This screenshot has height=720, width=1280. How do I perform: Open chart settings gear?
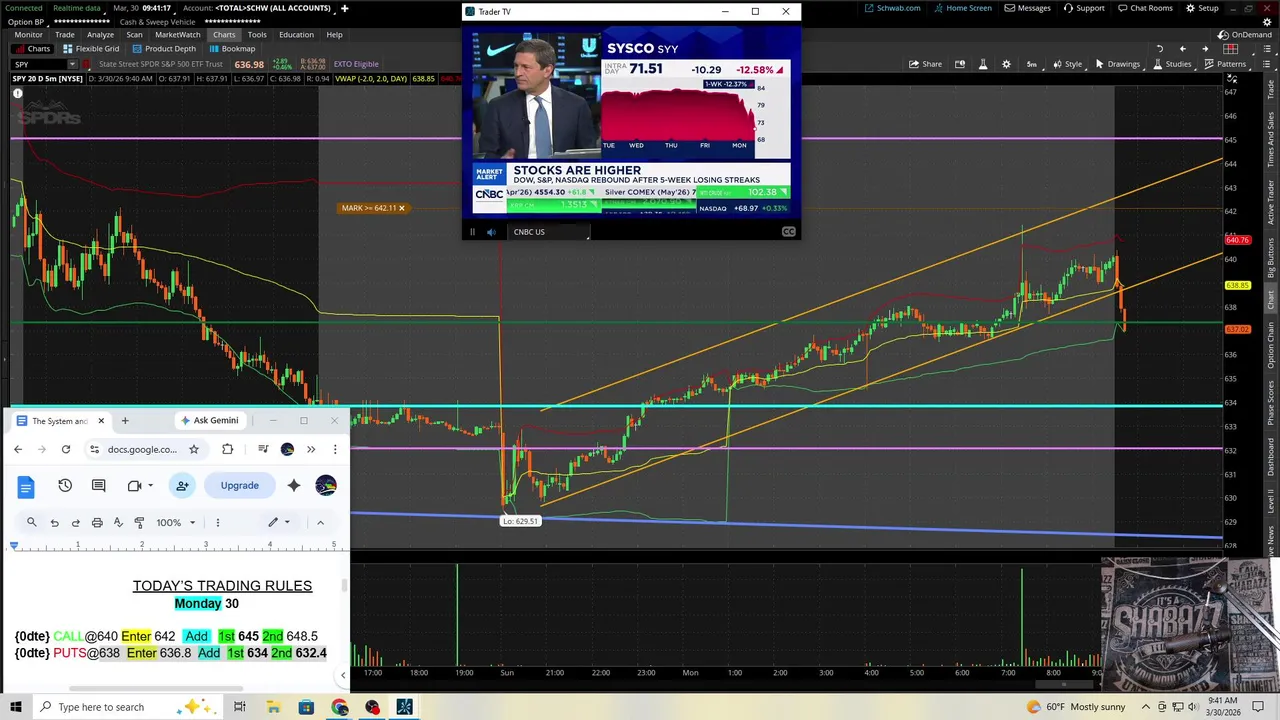click(x=1006, y=64)
